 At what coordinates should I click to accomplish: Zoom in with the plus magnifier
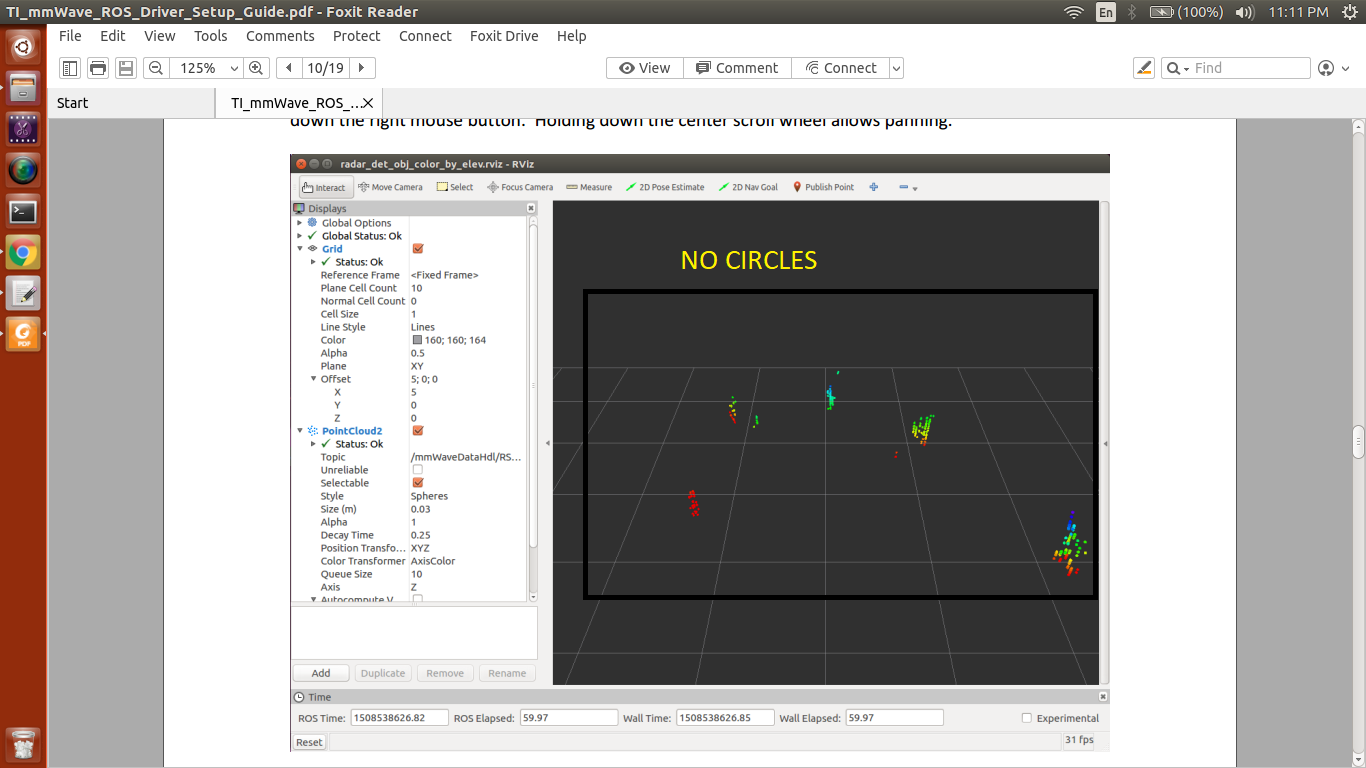pos(256,68)
